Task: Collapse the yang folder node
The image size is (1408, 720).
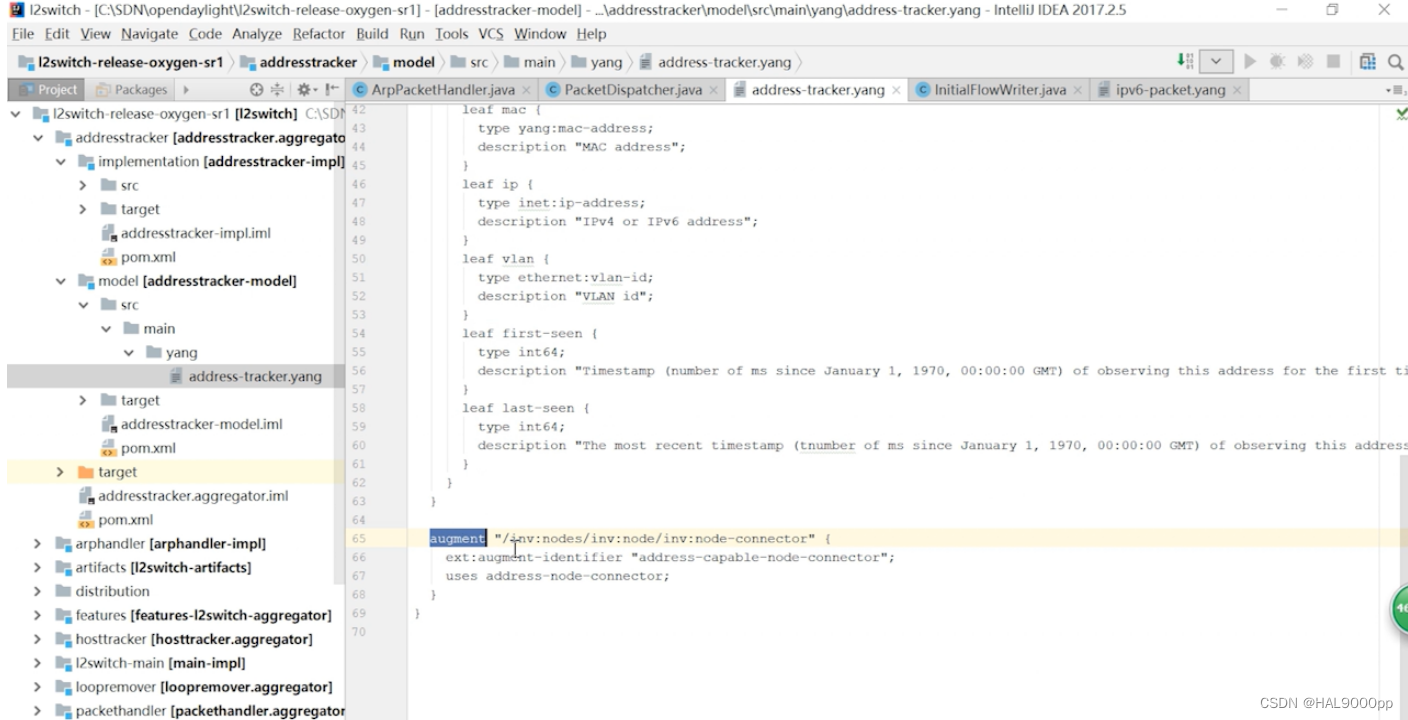Action: click(128, 353)
